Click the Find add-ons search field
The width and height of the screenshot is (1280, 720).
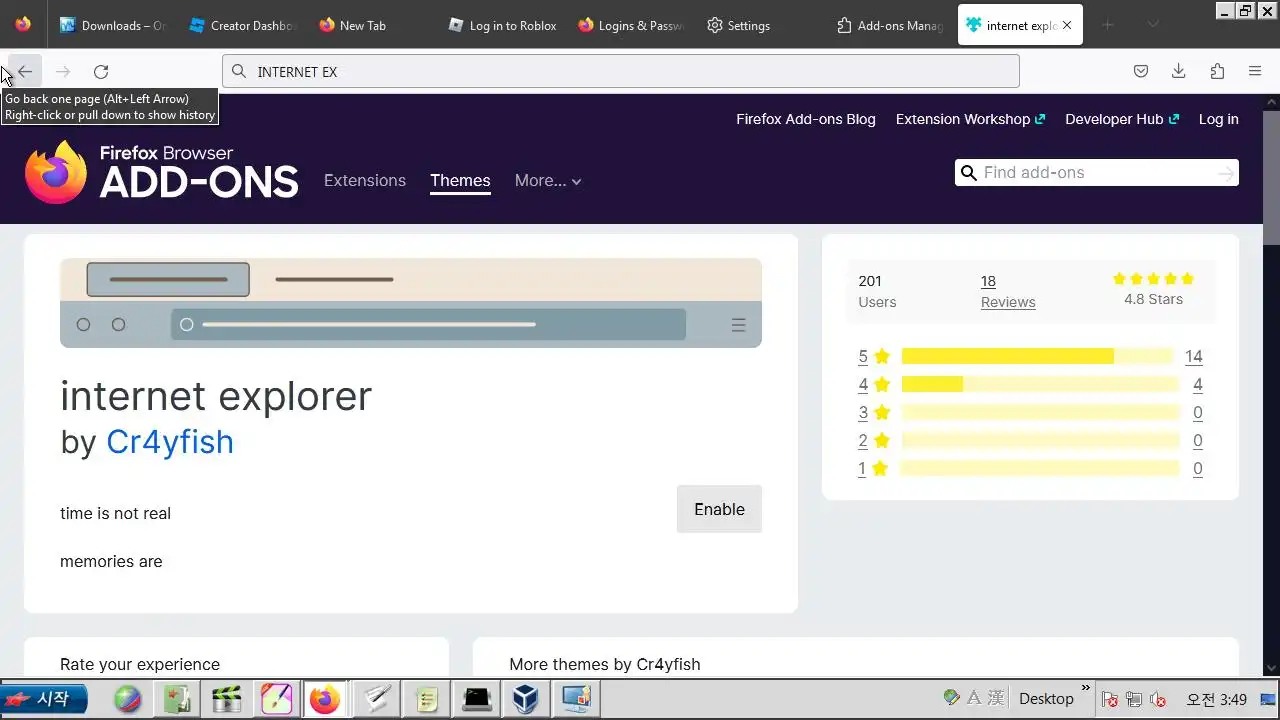click(x=1097, y=173)
